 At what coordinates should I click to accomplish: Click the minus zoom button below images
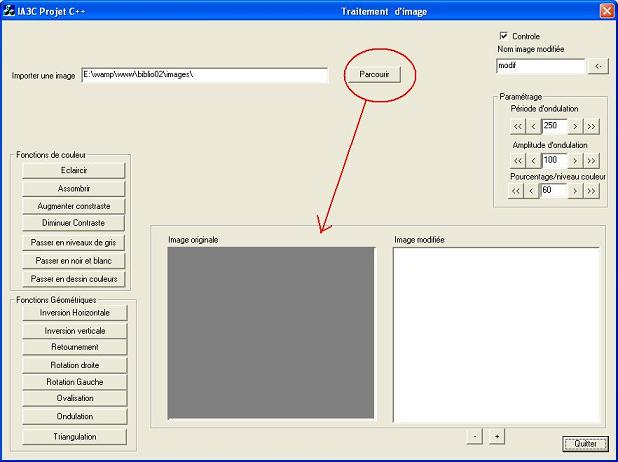coord(475,436)
